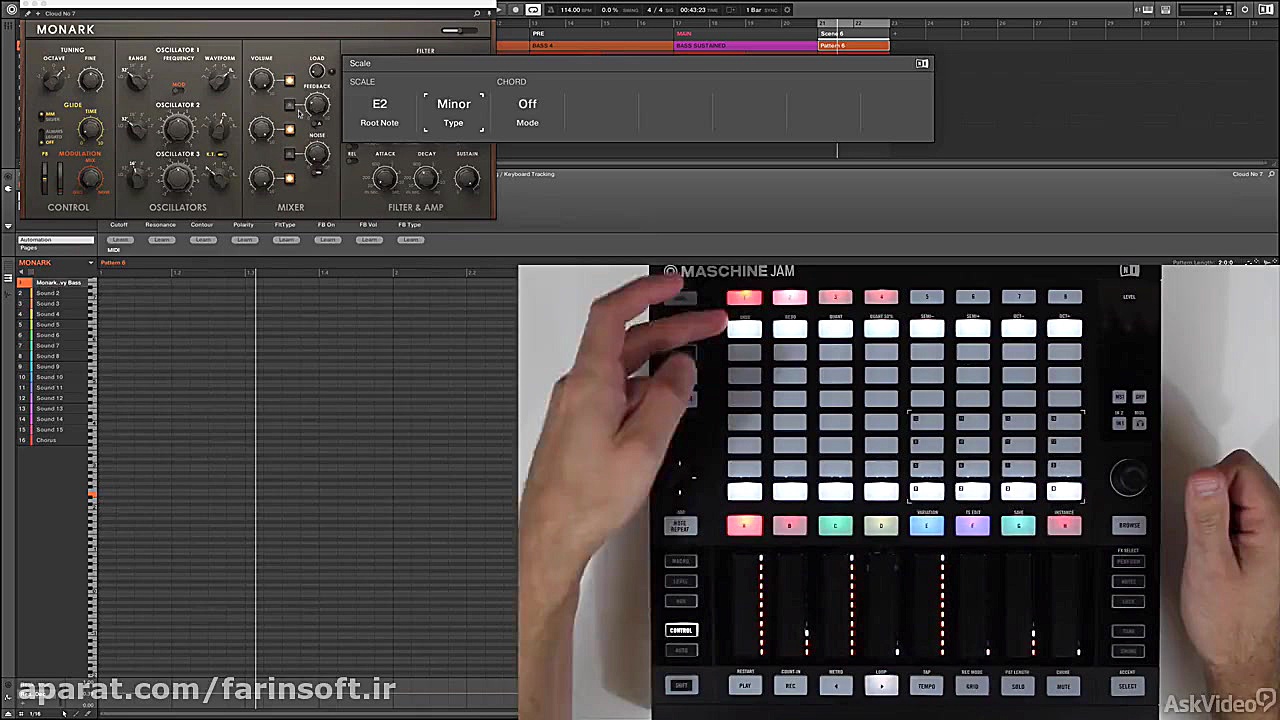
Task: Click Learn under the Resonance parameter
Action: click(161, 240)
